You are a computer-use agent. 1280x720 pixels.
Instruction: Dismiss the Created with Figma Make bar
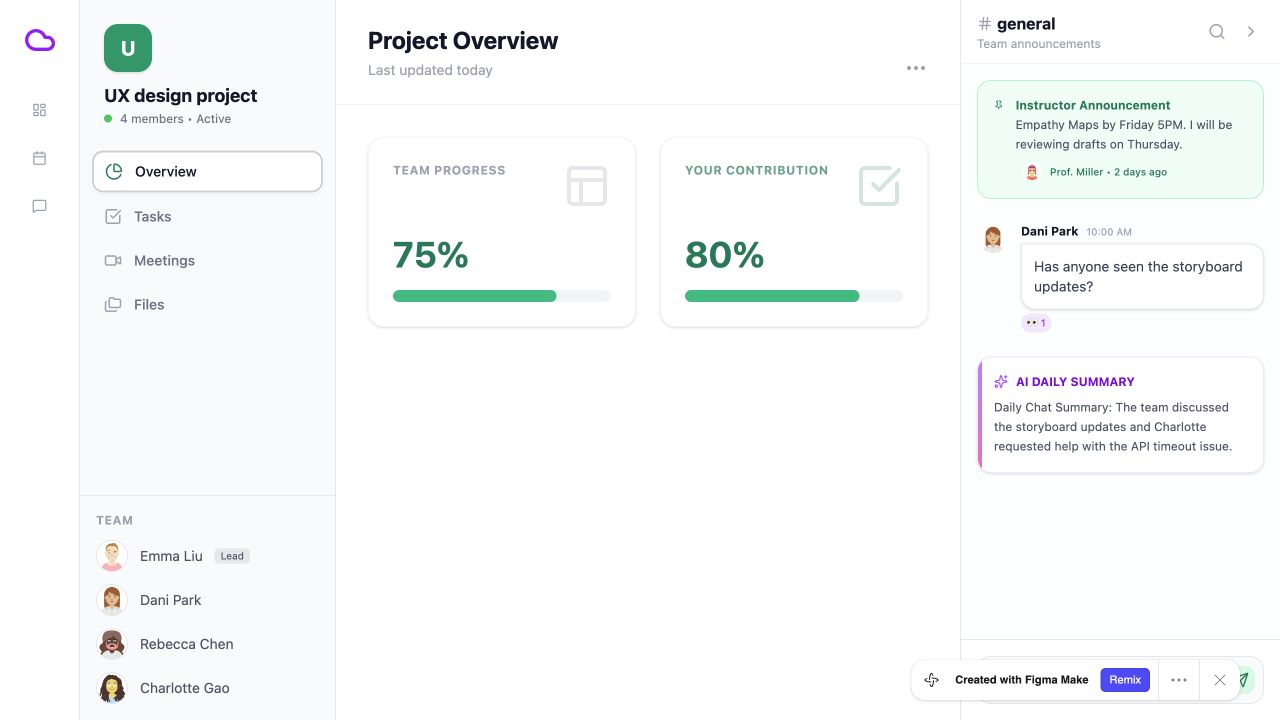[1220, 680]
